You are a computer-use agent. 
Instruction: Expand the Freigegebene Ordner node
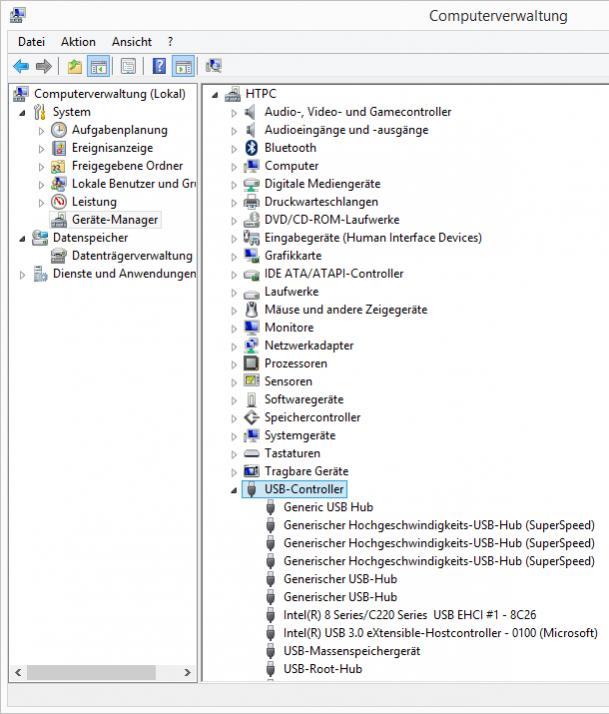tap(41, 167)
